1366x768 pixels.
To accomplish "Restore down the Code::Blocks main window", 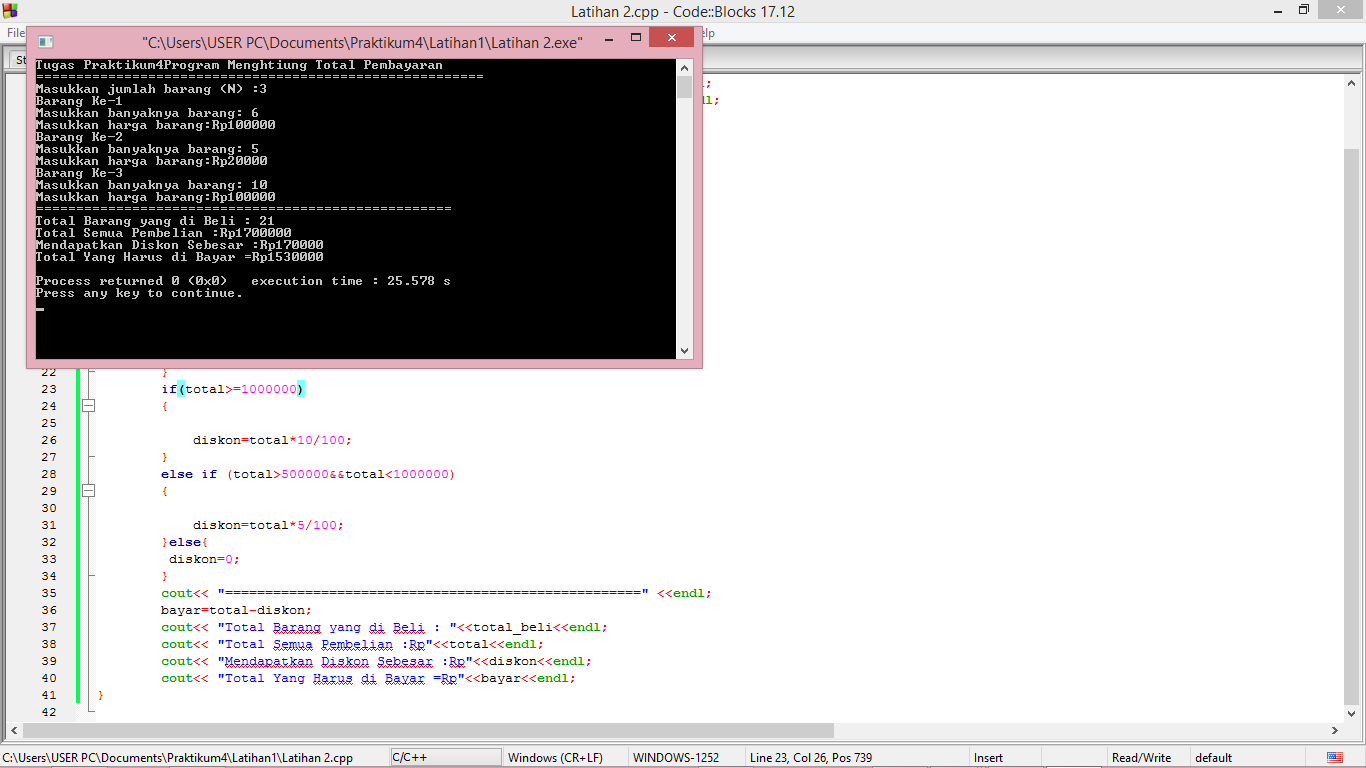I will coord(1304,10).
